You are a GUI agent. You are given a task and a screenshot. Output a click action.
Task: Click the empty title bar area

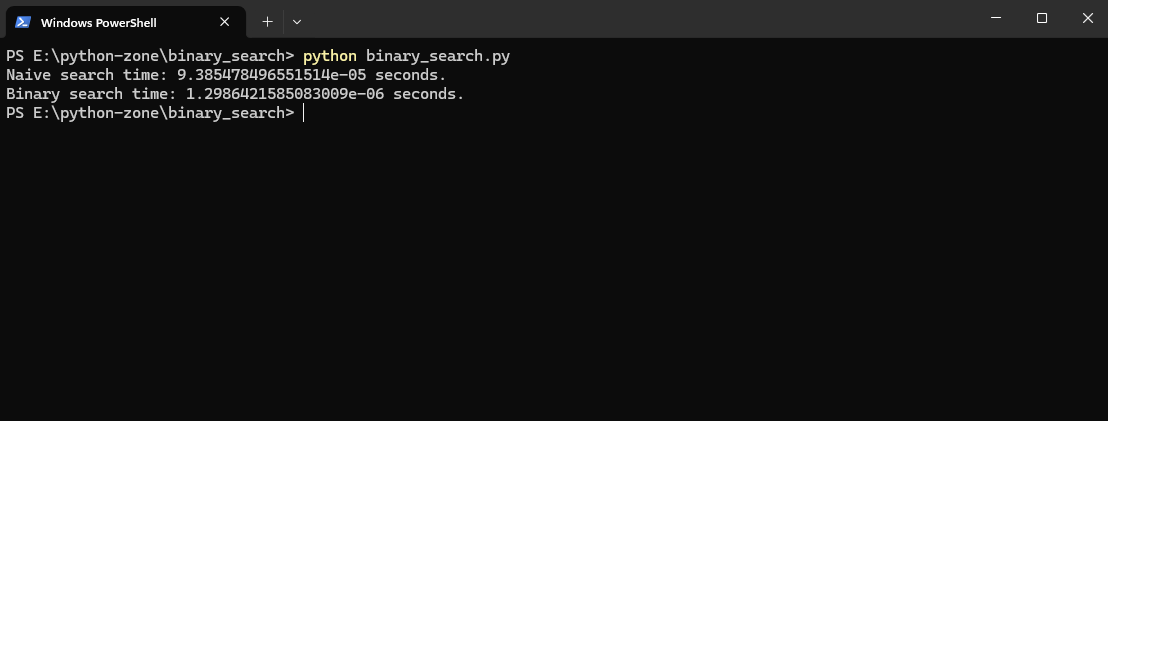[x=640, y=20]
